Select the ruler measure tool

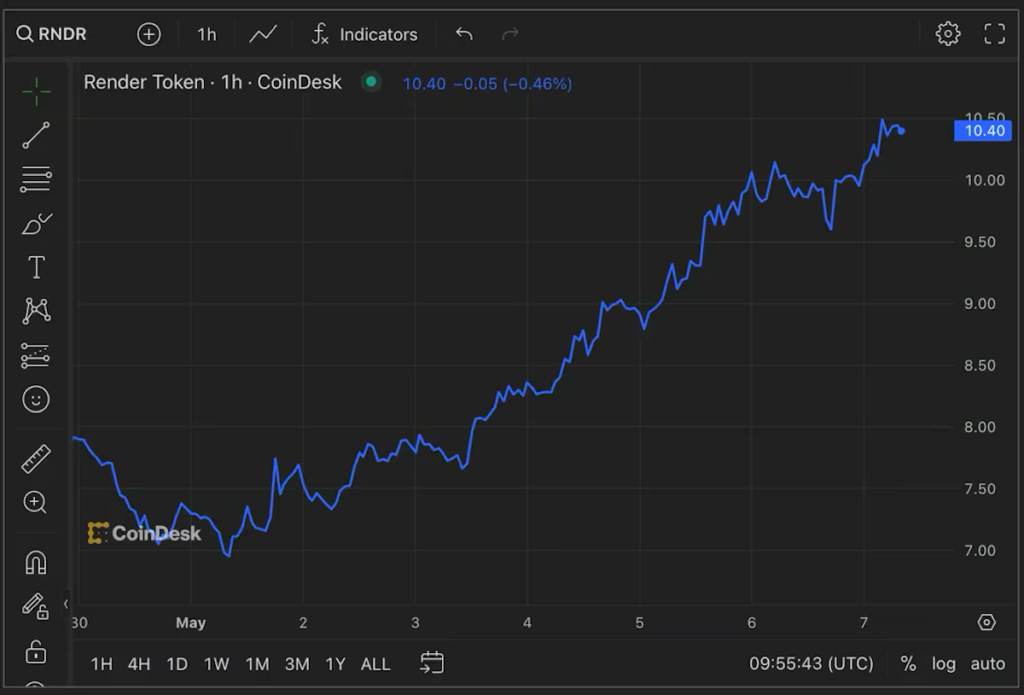click(x=36, y=459)
